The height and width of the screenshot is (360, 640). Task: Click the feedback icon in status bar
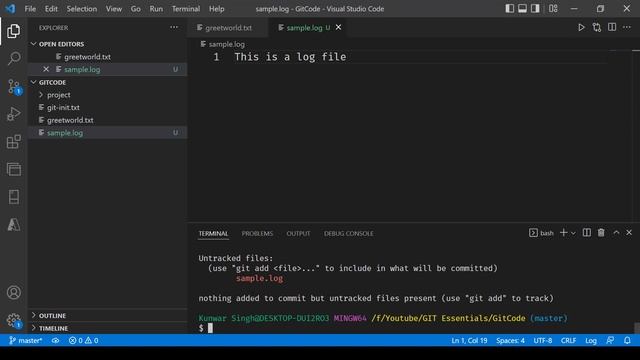[x=610, y=340]
